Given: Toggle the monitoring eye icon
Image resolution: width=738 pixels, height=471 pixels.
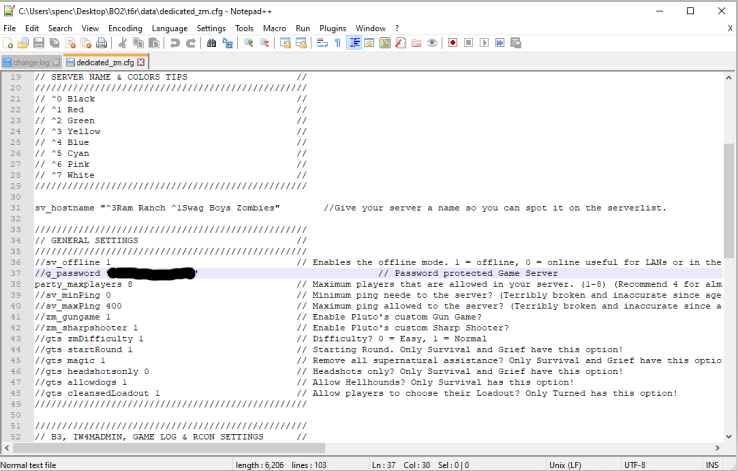Looking at the screenshot, I should pyautogui.click(x=432, y=43).
